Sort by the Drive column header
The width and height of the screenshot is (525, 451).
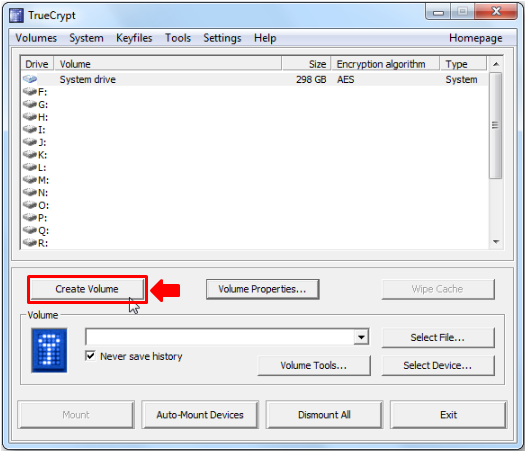point(37,64)
